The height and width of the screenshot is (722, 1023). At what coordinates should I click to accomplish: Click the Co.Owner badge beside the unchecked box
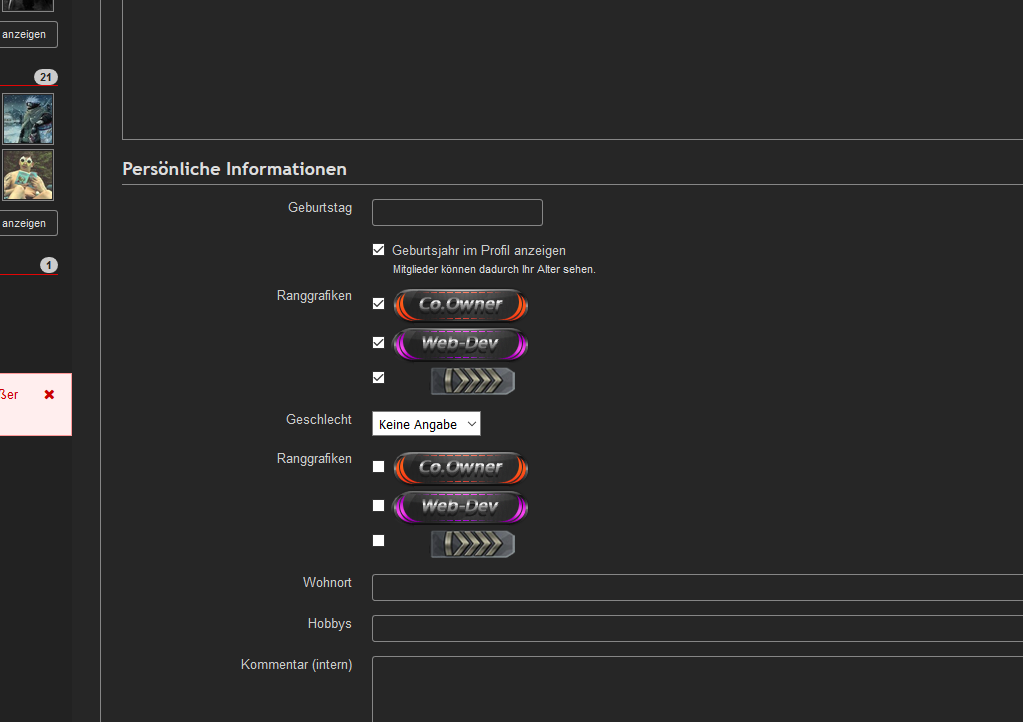pyautogui.click(x=460, y=467)
